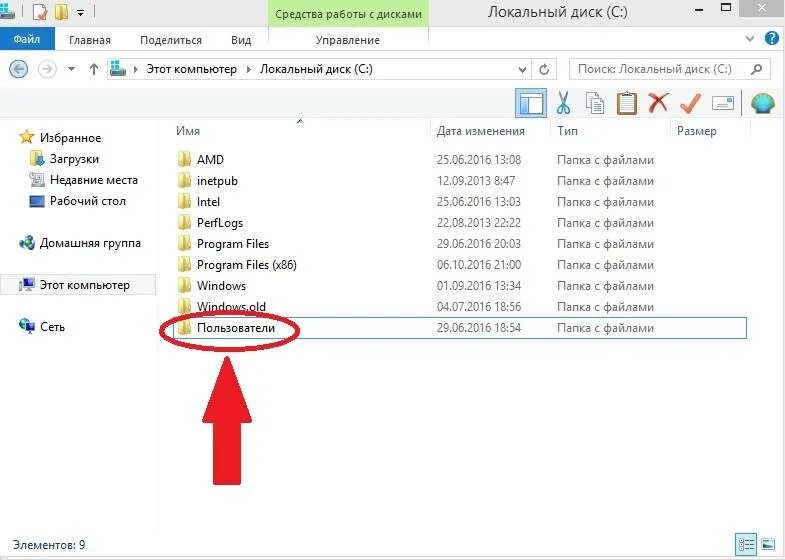This screenshot has width=785, height=560.
Task: Select Сеть in navigation pane
Action: 52,327
